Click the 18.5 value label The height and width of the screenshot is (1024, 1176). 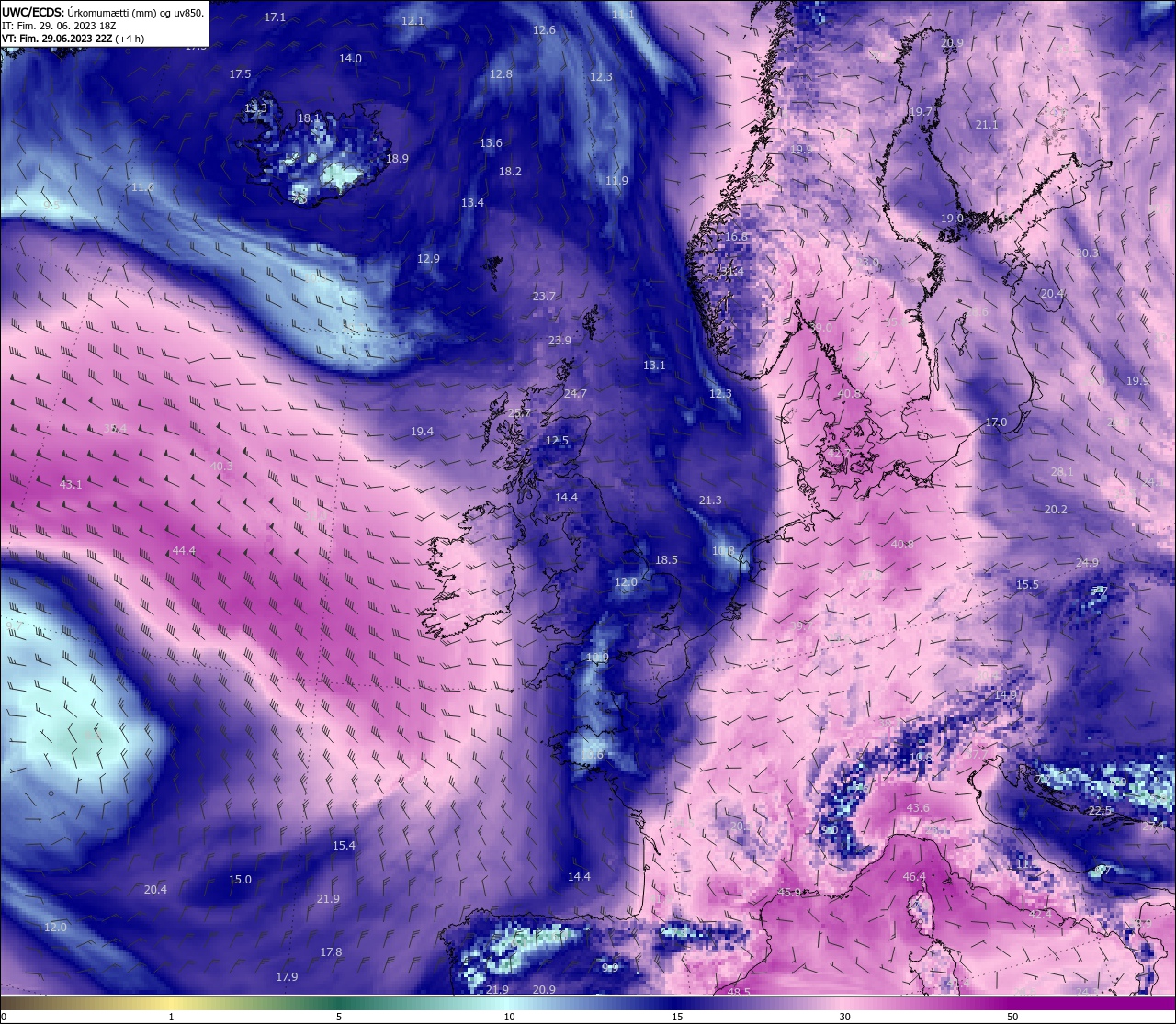[x=666, y=560]
